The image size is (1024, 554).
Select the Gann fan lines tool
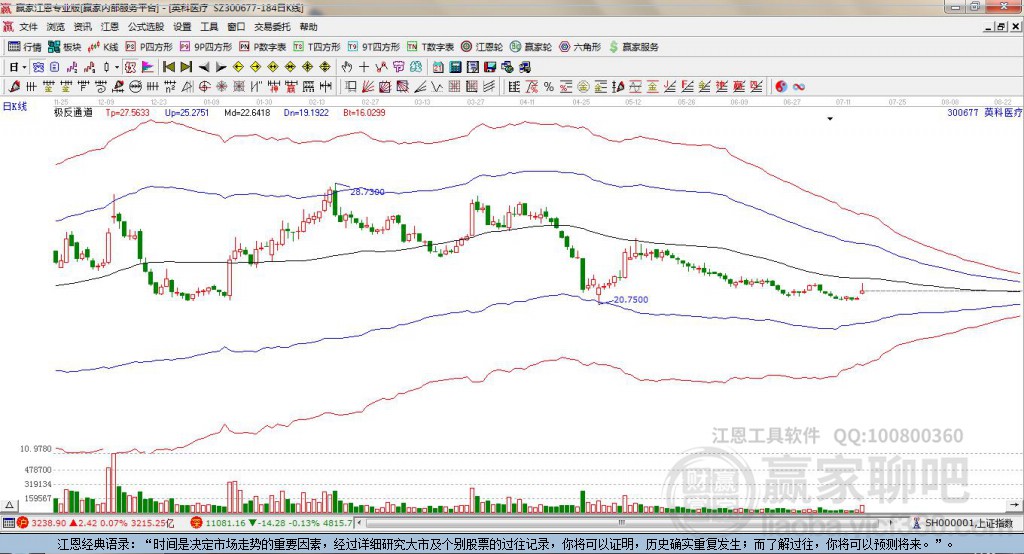[x=368, y=86]
